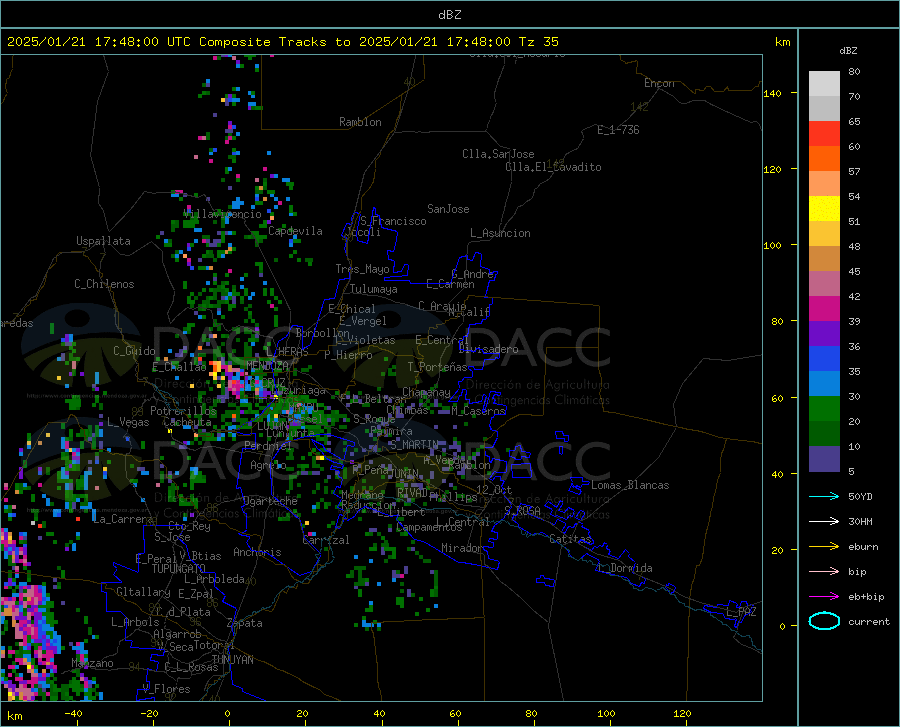Image resolution: width=900 pixels, height=727 pixels.
Task: Click the 'E_1-736' map label
Action: (x=618, y=130)
